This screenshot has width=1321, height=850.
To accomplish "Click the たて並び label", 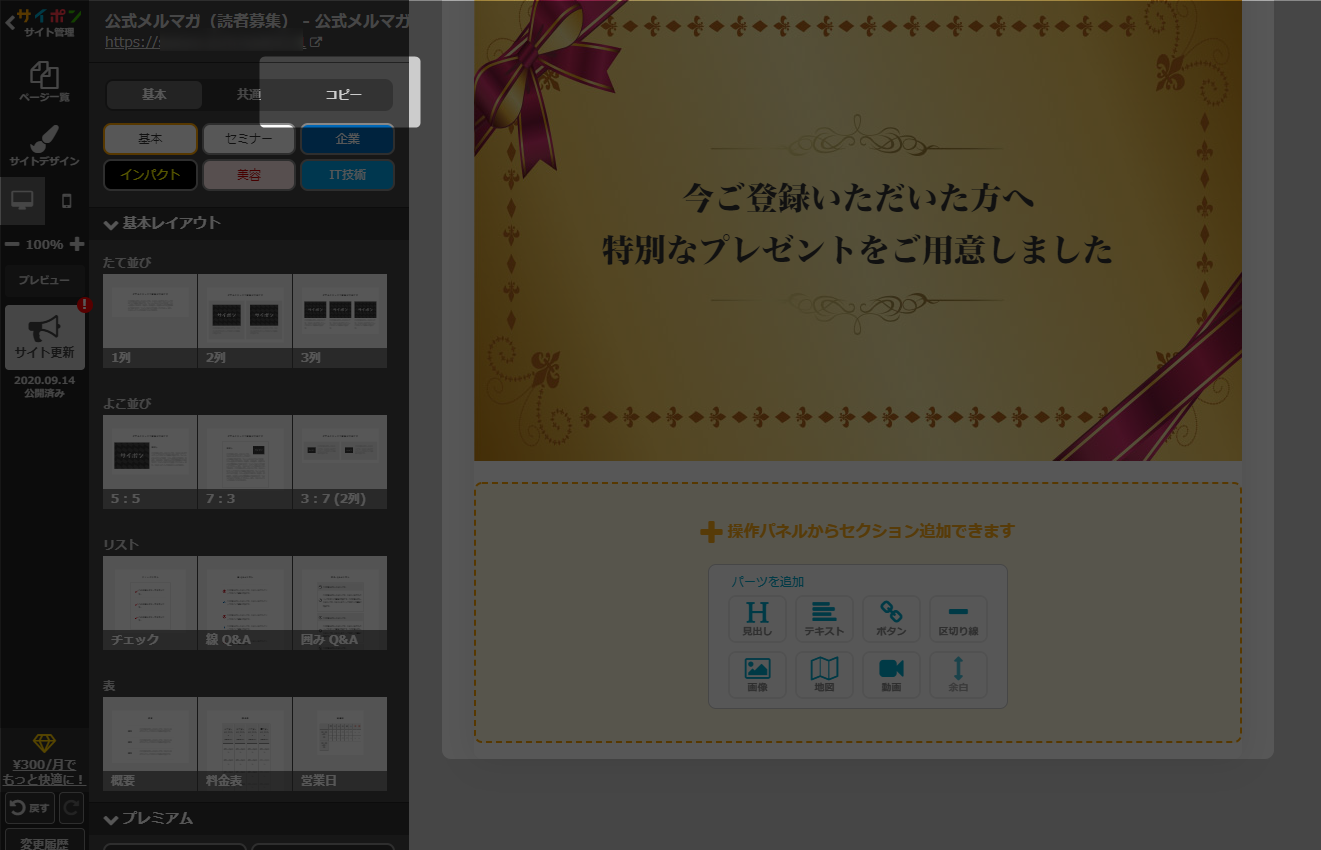I will click(127, 262).
